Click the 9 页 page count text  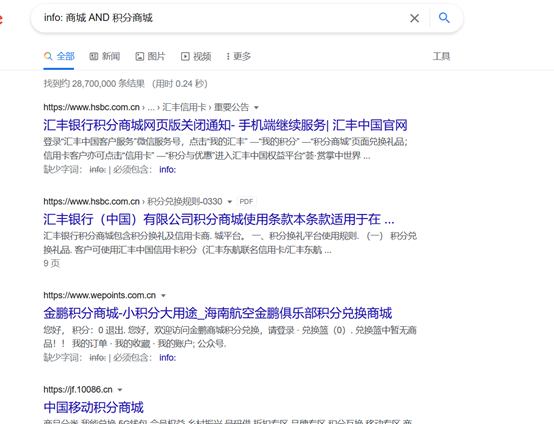pos(52,263)
